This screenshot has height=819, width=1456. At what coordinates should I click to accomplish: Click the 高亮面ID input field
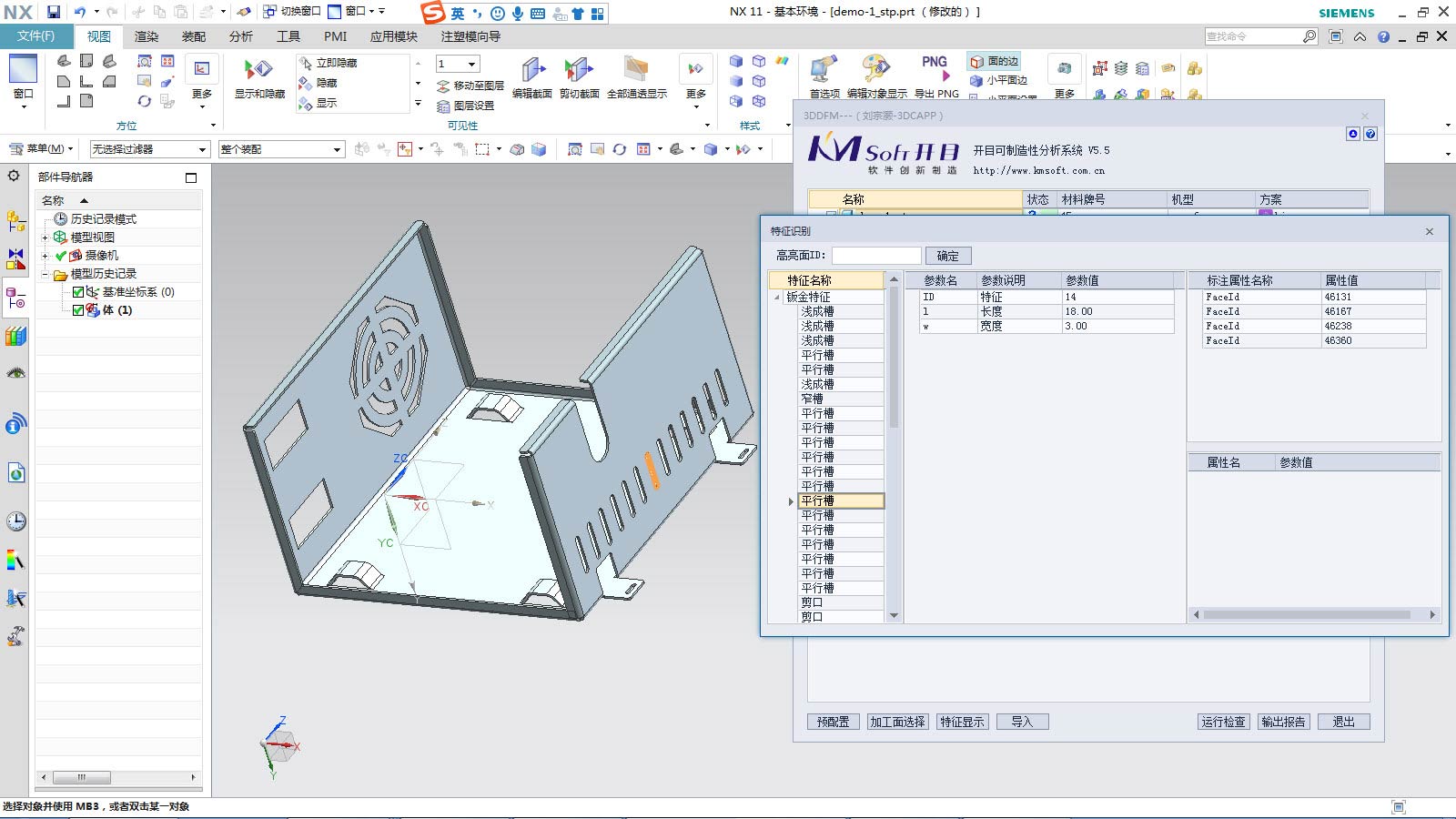click(875, 256)
